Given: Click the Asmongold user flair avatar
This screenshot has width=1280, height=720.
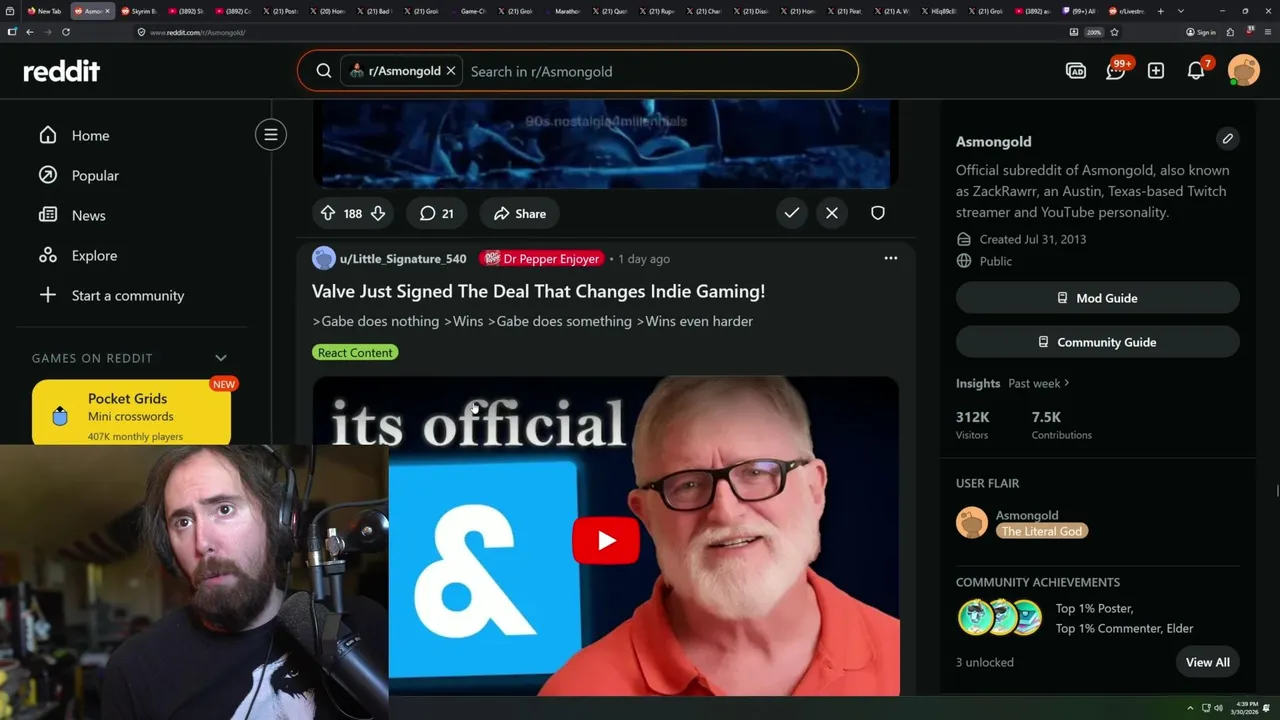Looking at the screenshot, I should tap(972, 522).
